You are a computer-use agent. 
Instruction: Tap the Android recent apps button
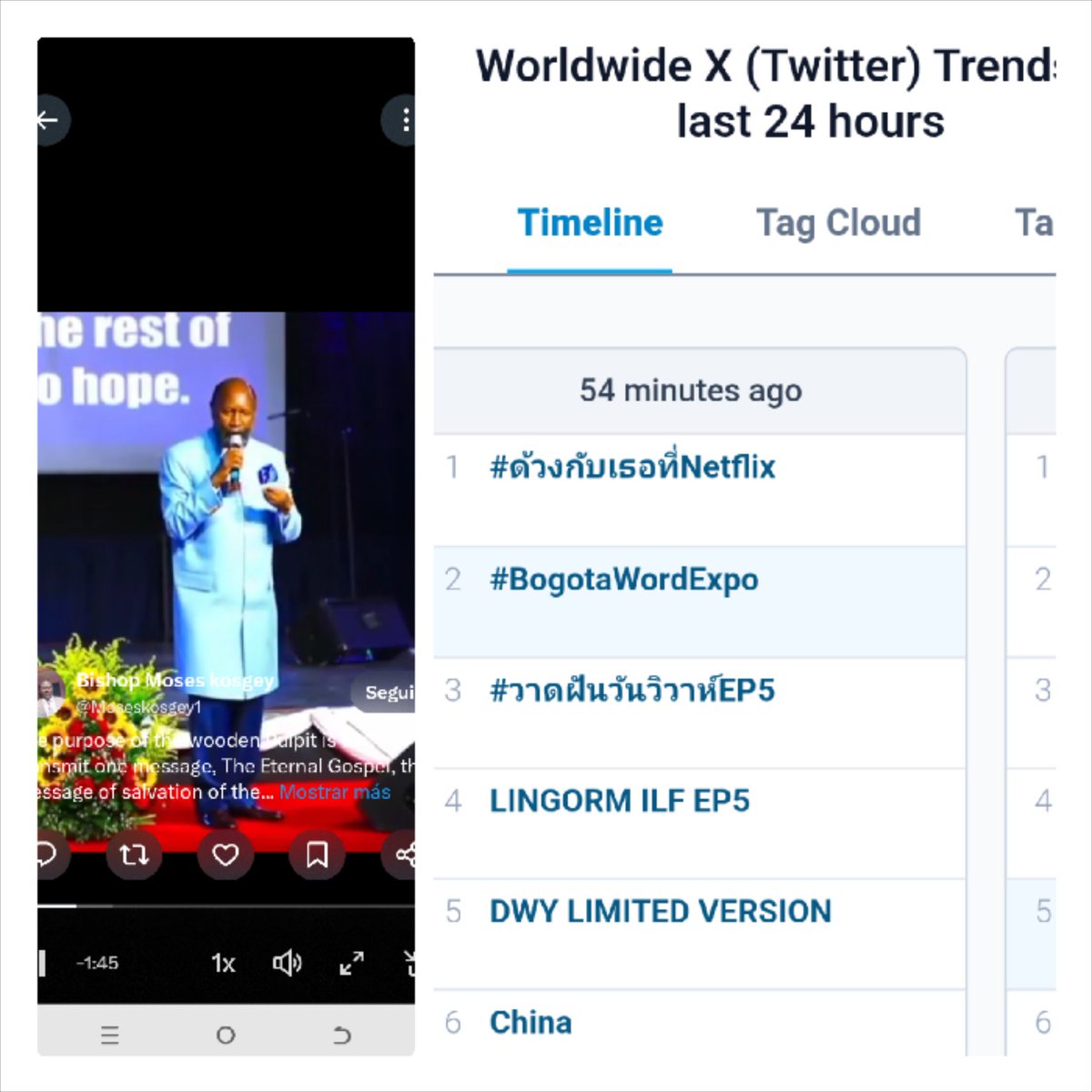(x=110, y=1035)
